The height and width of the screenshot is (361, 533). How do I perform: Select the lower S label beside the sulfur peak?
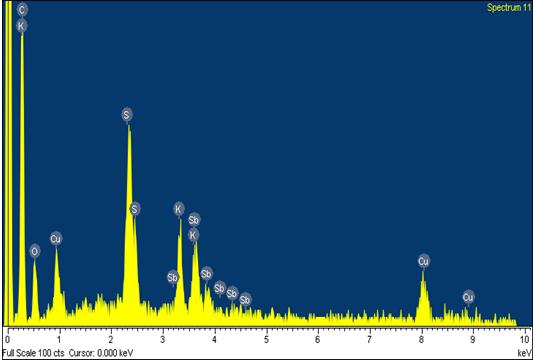(135, 209)
